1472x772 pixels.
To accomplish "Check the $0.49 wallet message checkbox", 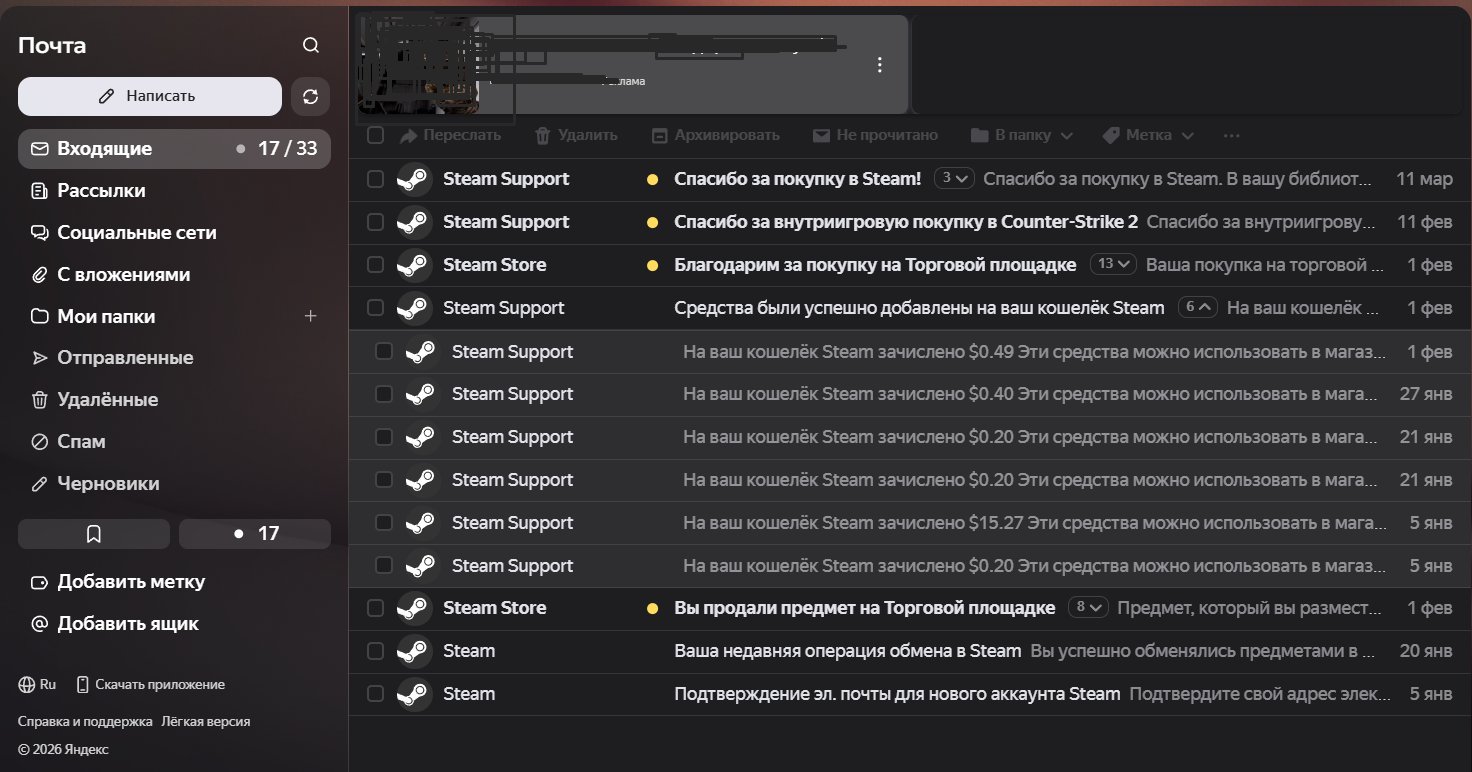I will 383,351.
